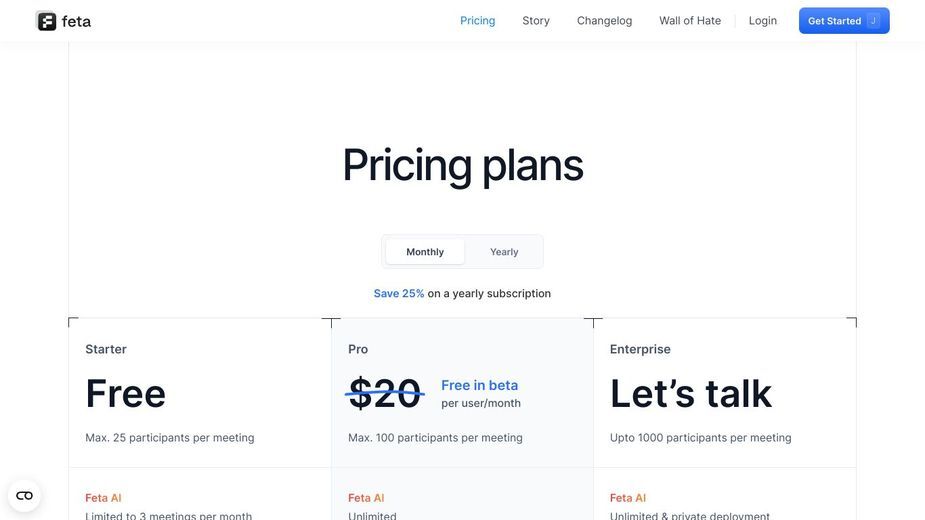925x520 pixels.
Task: Open the Changelog page
Action: [x=604, y=21]
